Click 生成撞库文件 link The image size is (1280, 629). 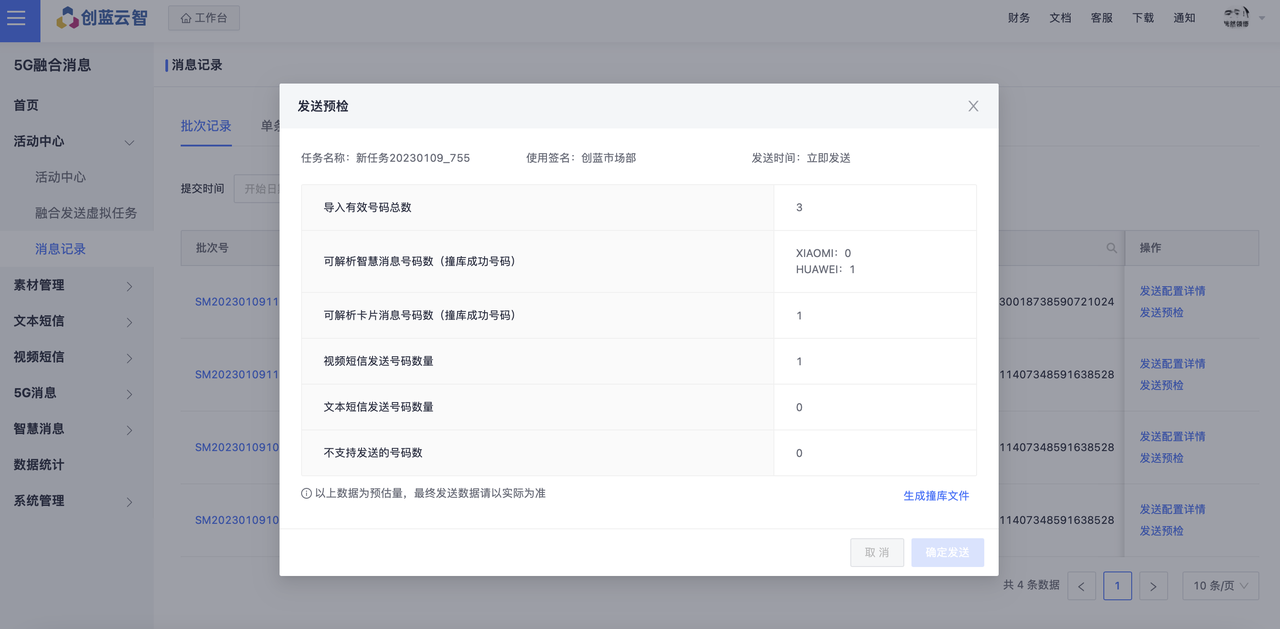[x=936, y=496]
